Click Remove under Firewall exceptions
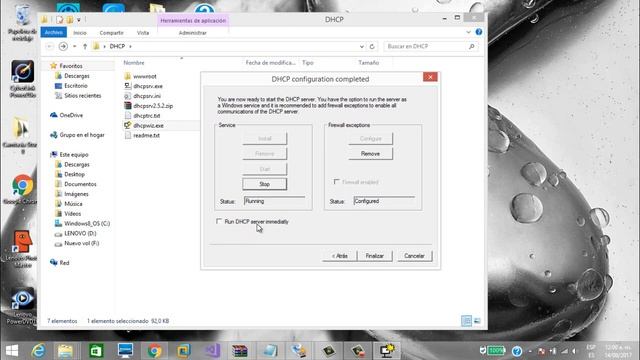The image size is (640, 360). [370, 154]
